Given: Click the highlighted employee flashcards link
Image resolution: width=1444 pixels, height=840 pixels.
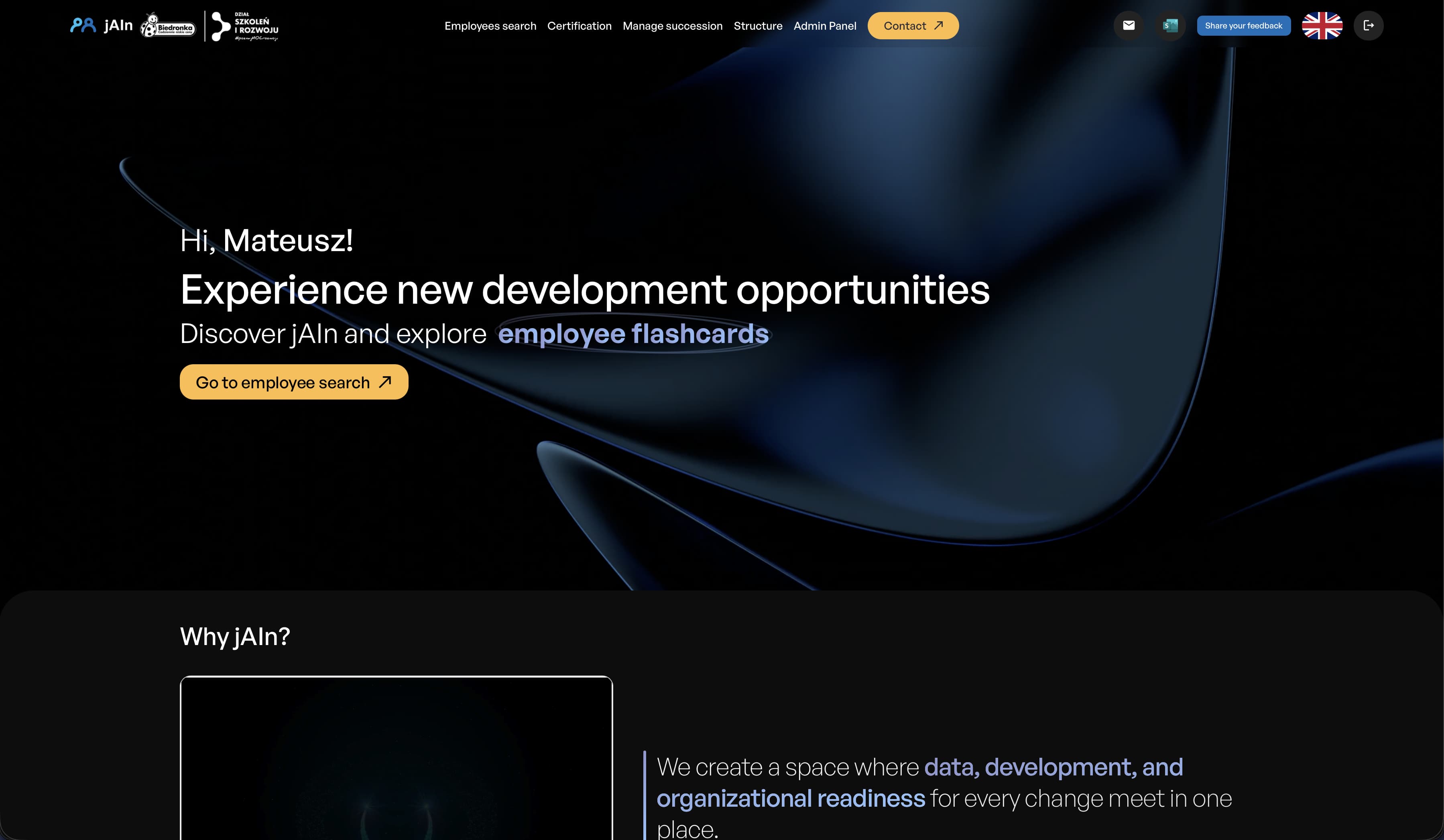Looking at the screenshot, I should tap(634, 334).
